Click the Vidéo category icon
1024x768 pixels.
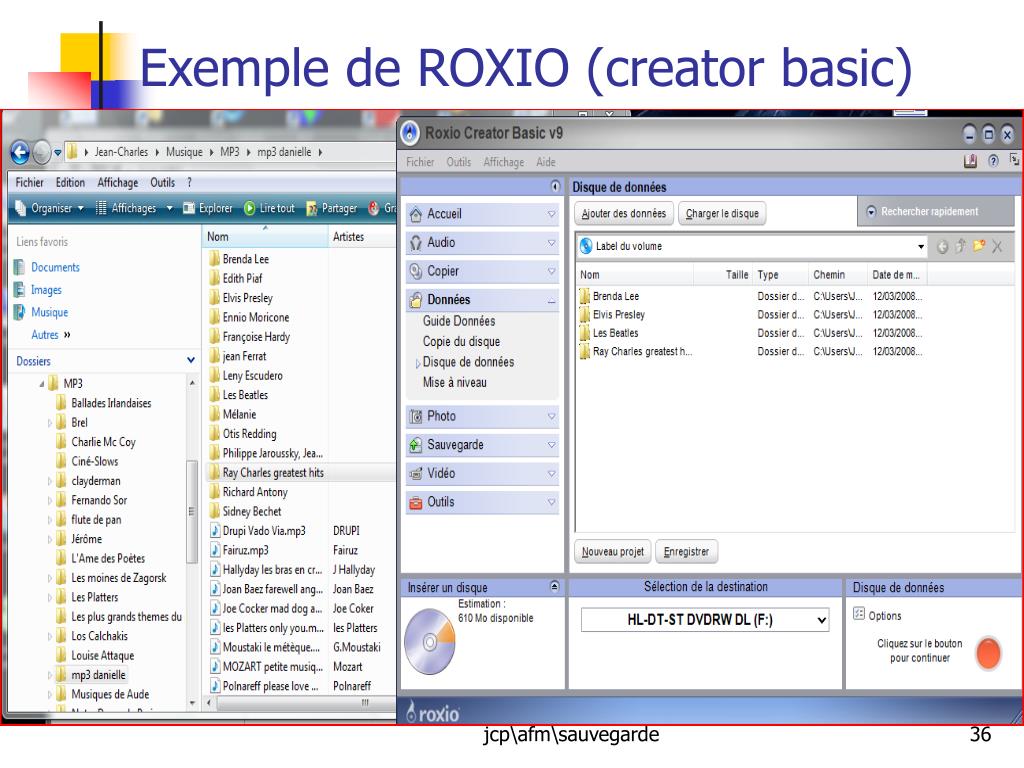(x=416, y=473)
